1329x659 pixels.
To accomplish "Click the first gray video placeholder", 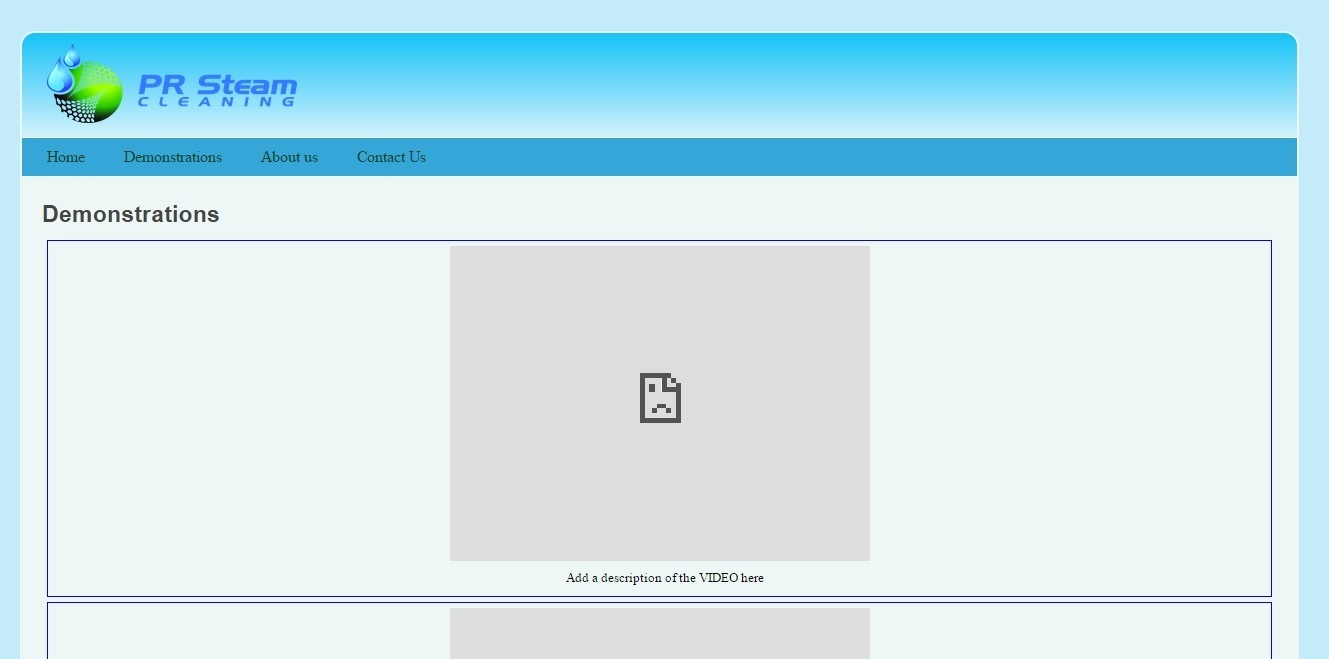I will click(660, 403).
